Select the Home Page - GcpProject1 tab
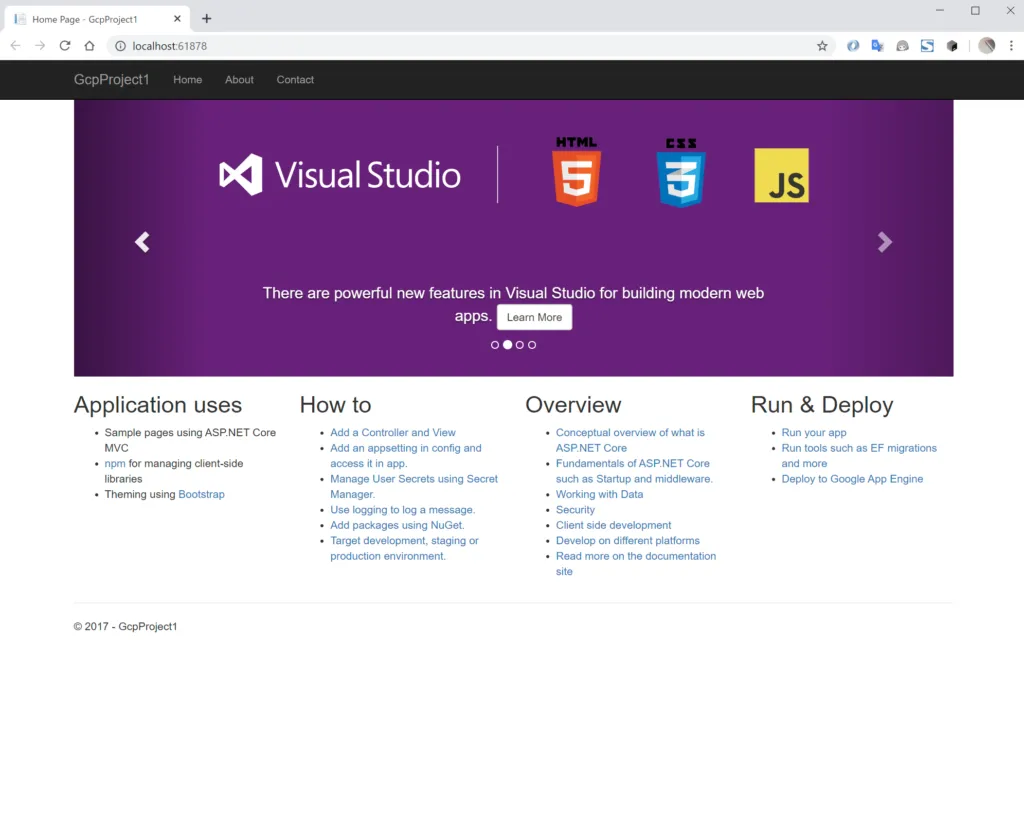This screenshot has height=821, width=1024. tap(98, 19)
